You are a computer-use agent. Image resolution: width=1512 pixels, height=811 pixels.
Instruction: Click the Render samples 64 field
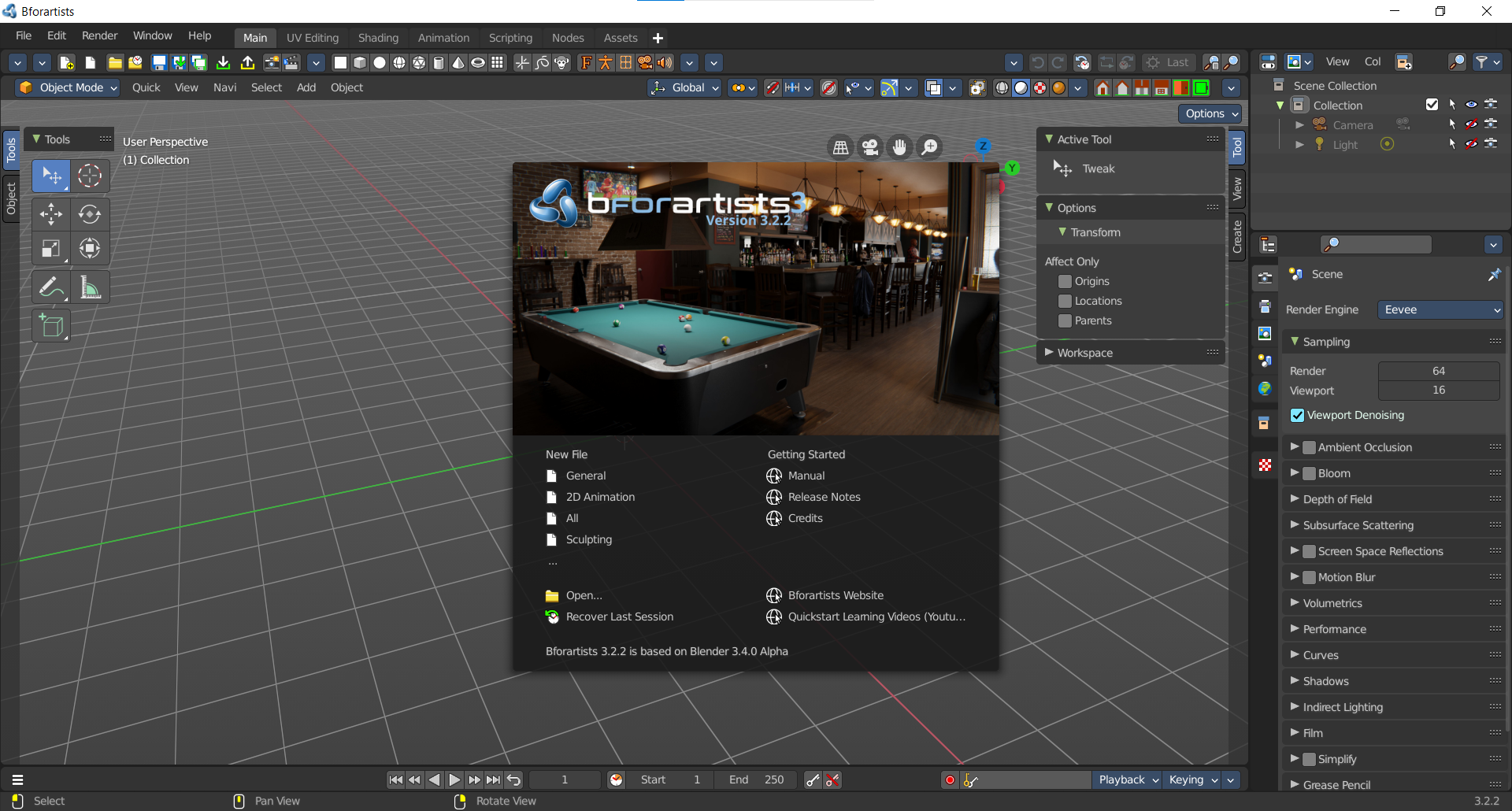[1439, 371]
